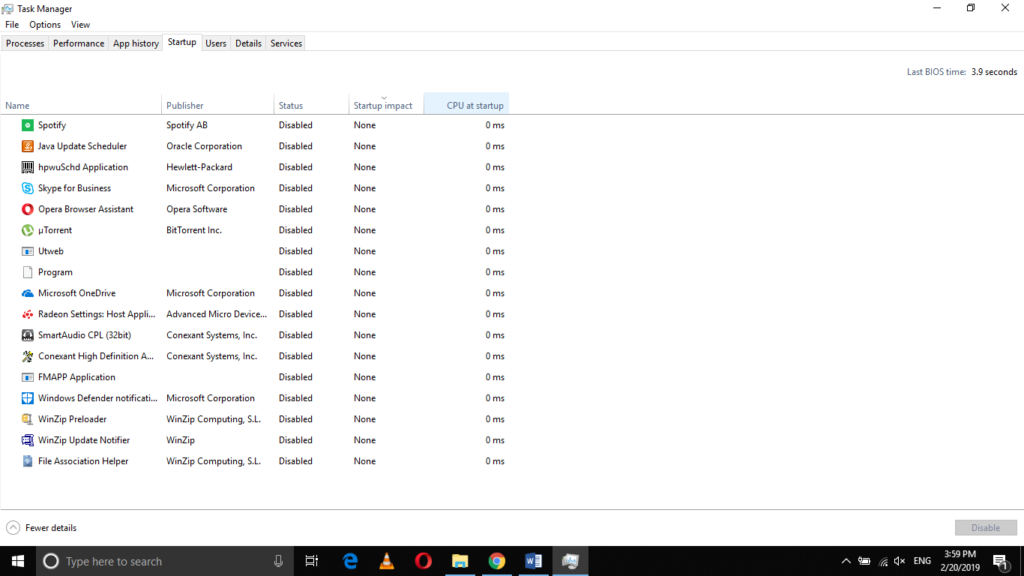The height and width of the screenshot is (576, 1024).
Task: Click the battery tray icon
Action: (x=864, y=561)
